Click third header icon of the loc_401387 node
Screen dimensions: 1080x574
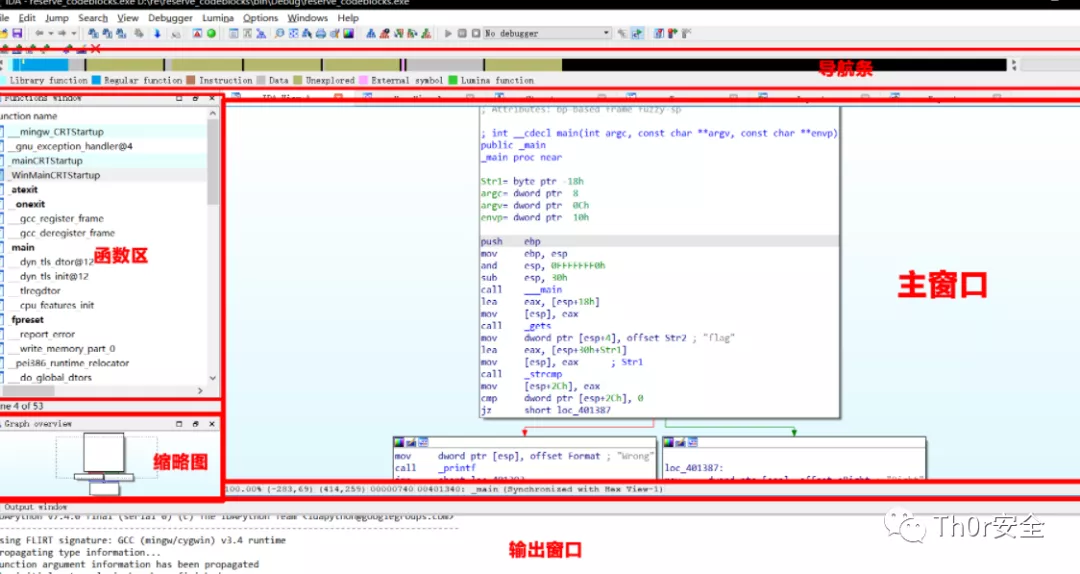pyautogui.click(x=693, y=442)
